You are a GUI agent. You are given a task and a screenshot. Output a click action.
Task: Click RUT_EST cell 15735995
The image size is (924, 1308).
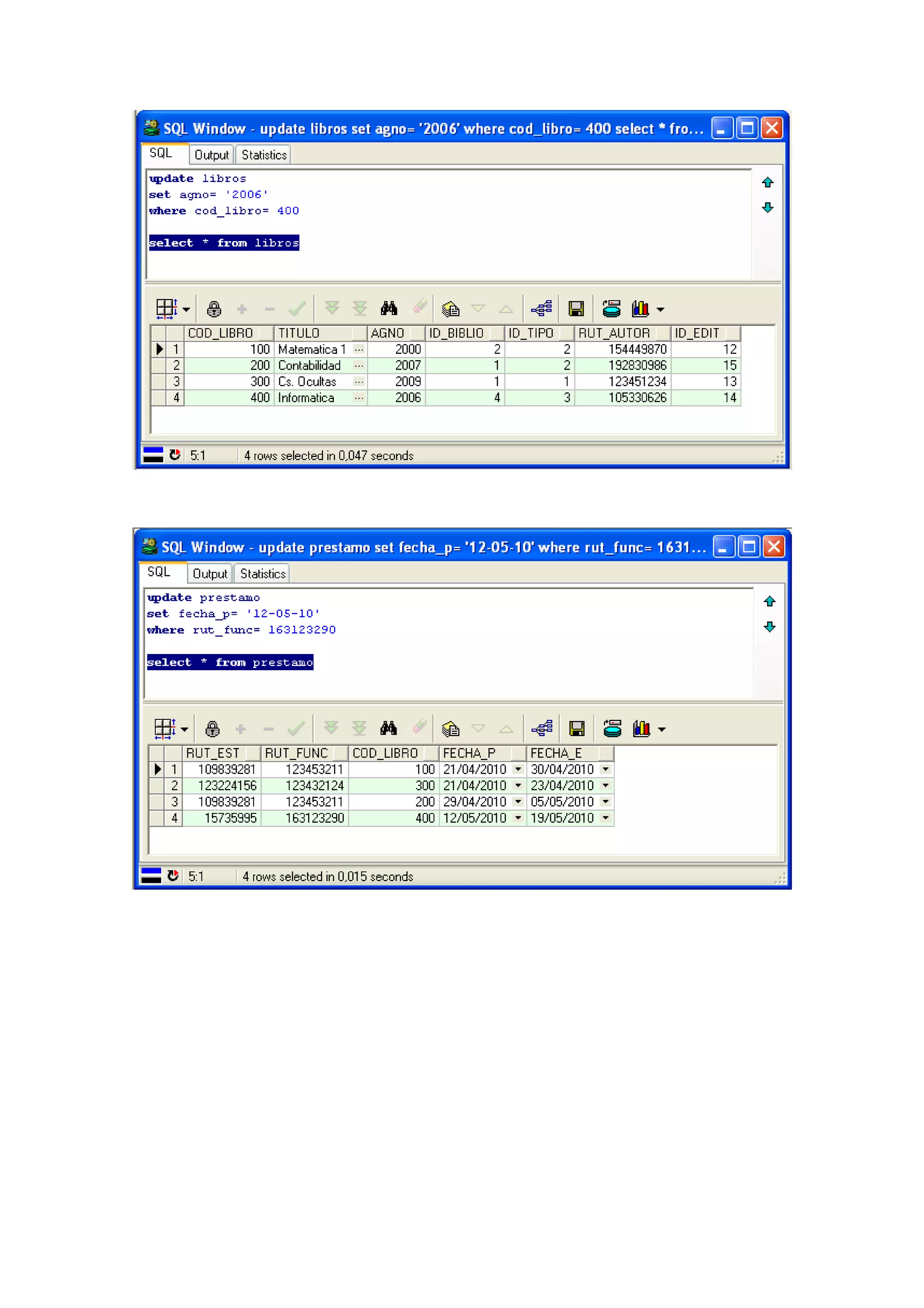pyautogui.click(x=222, y=818)
